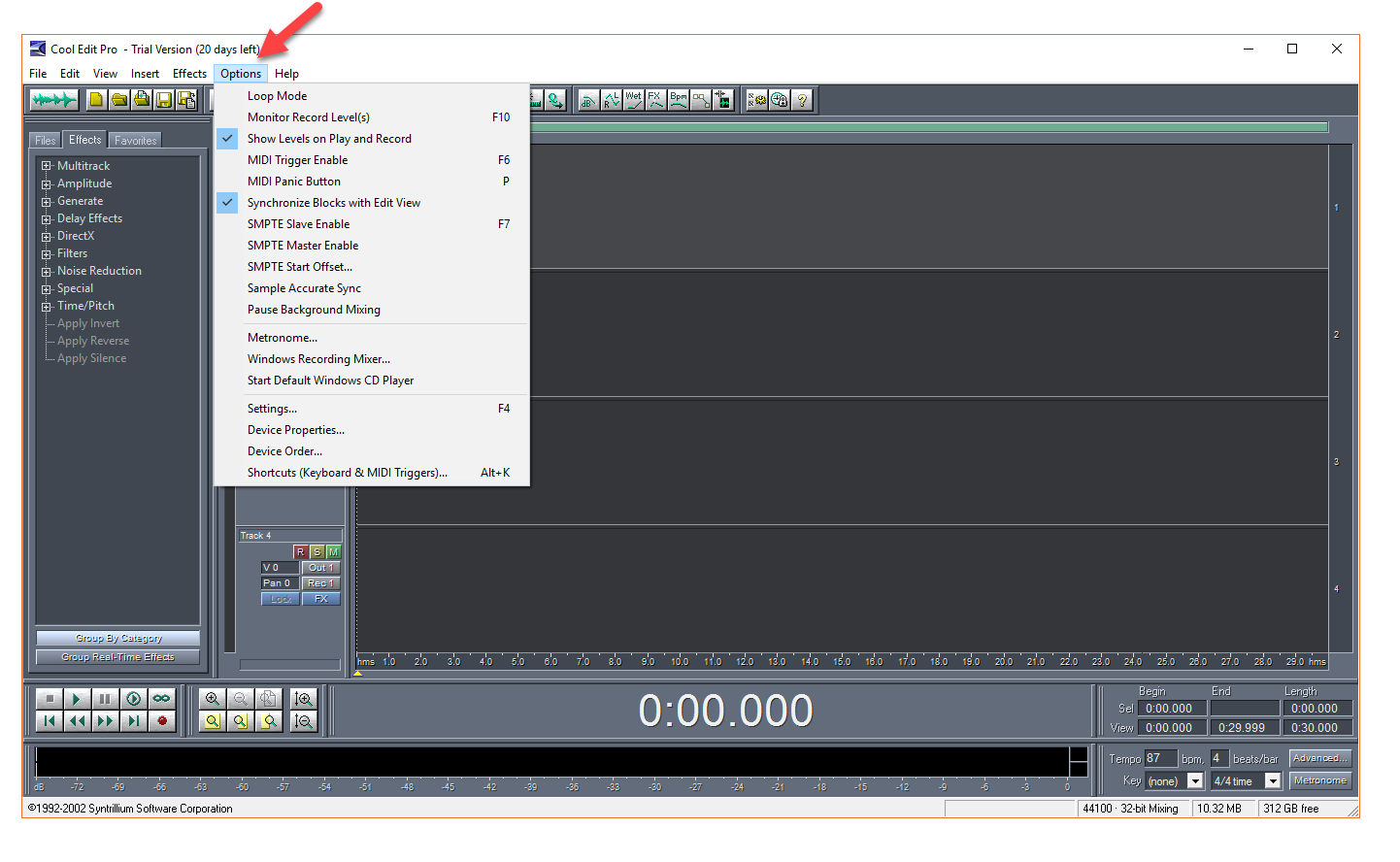This screenshot has height=862, width=1400.
Task: Toggle Pause Background Mixing option
Action: 372,310
